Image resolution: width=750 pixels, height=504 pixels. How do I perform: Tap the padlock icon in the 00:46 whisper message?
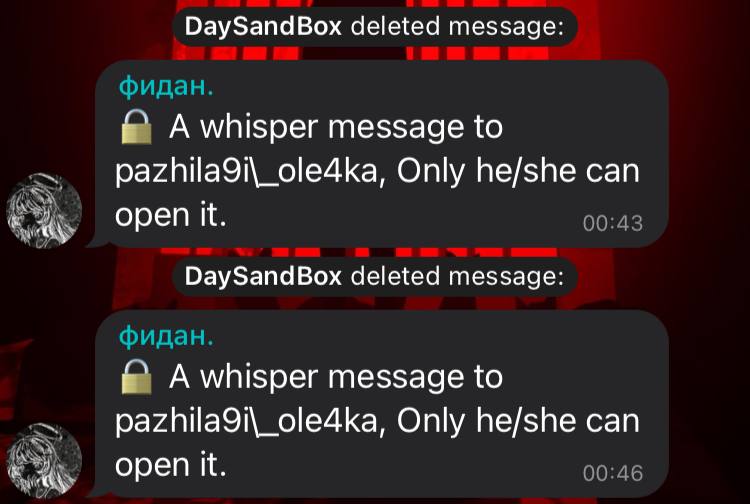tap(136, 377)
